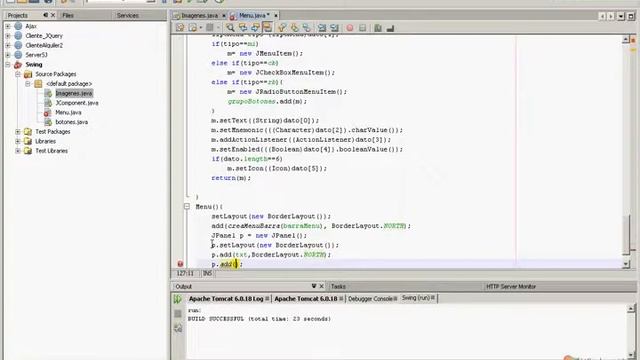Toggle Highlight Search in editor toolbar
The height and width of the screenshot is (360, 640).
point(267,28)
